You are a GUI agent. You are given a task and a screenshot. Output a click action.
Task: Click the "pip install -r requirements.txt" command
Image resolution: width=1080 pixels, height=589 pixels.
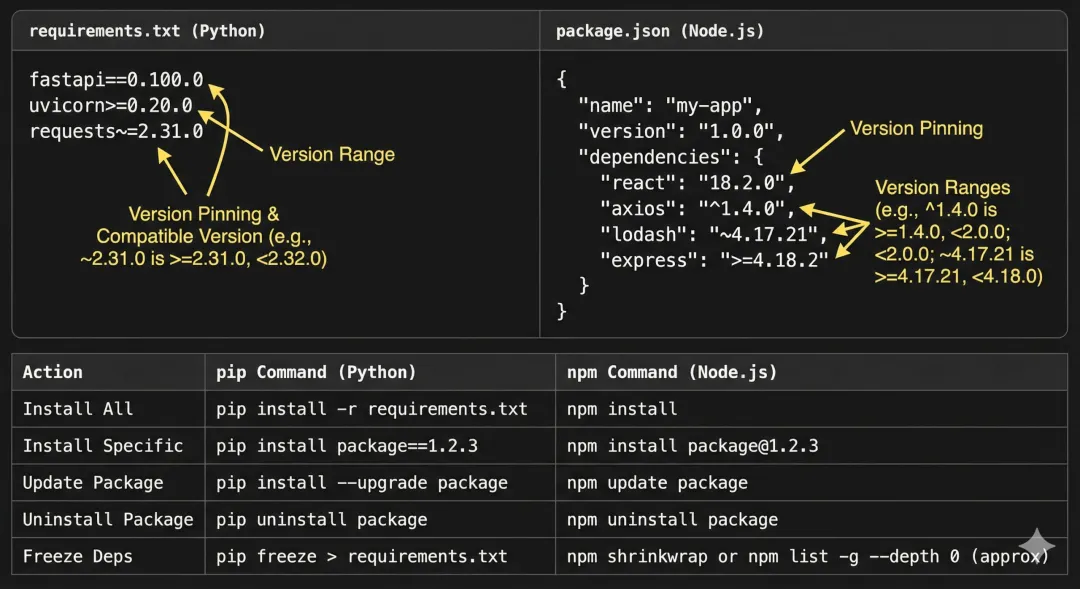(372, 409)
